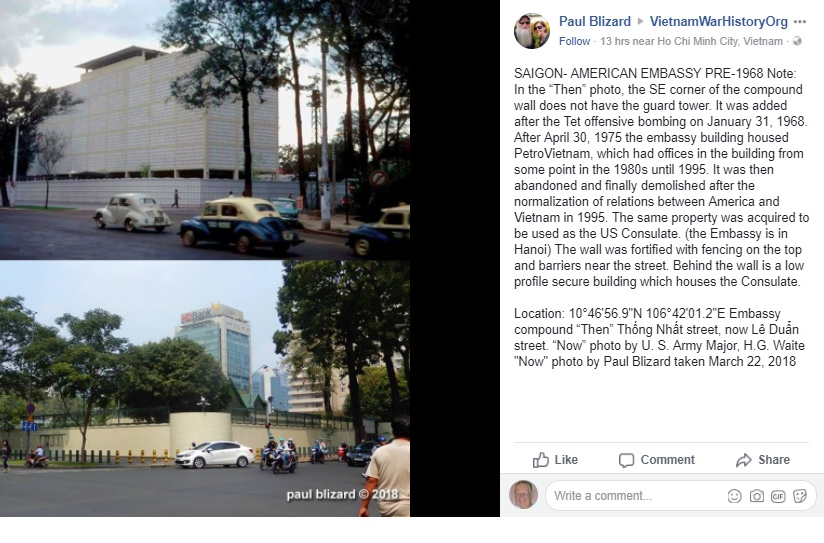View the 2018 'Now' consulate photo
824x543 pixels.
(205, 388)
